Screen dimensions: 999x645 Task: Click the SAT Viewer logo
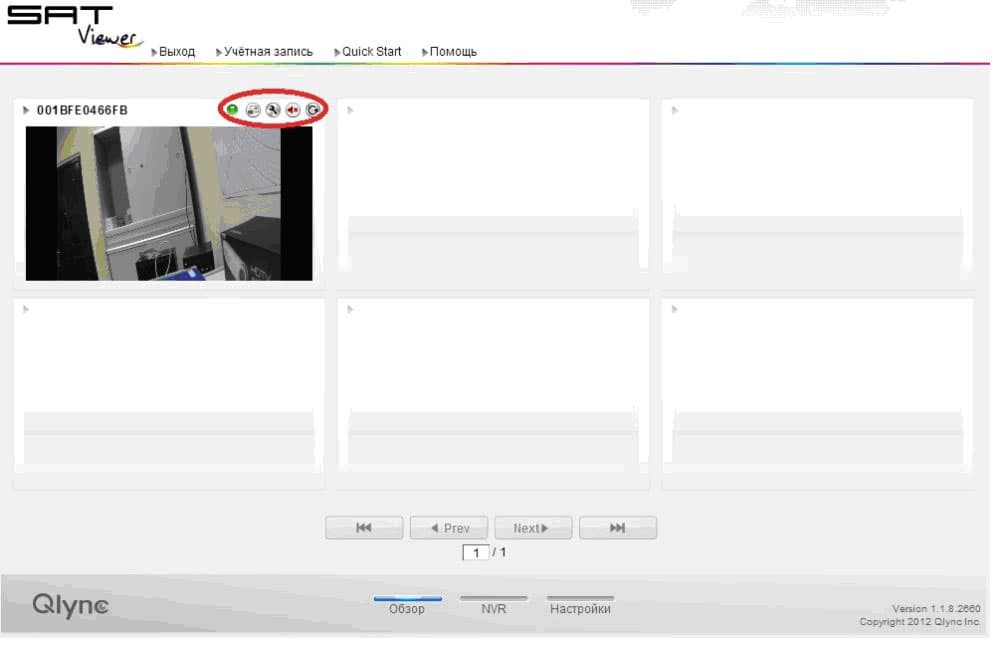(75, 26)
